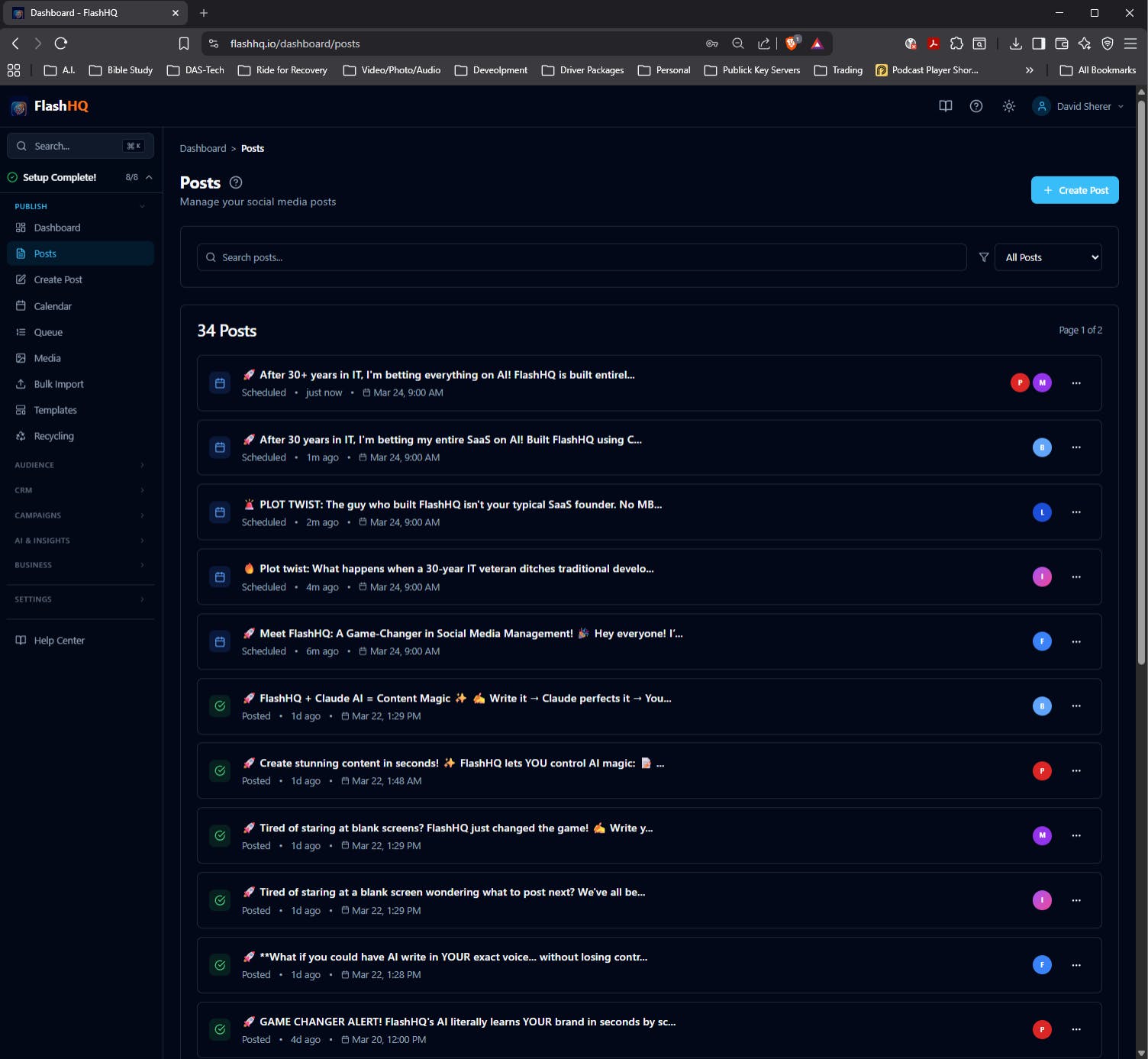Click the filter funnel icon beside All Posts
Viewport: 1148px width, 1059px height.
(983, 257)
